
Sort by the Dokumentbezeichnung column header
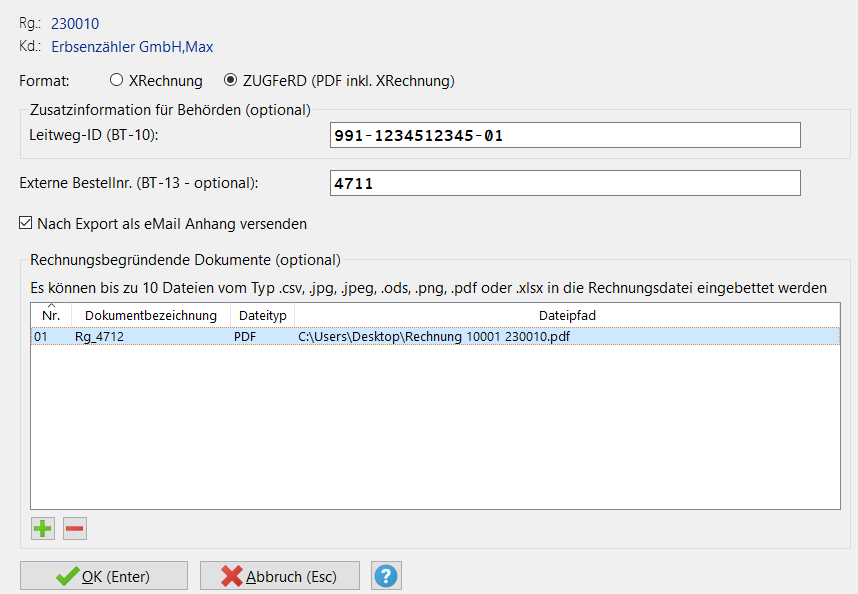tap(150, 315)
